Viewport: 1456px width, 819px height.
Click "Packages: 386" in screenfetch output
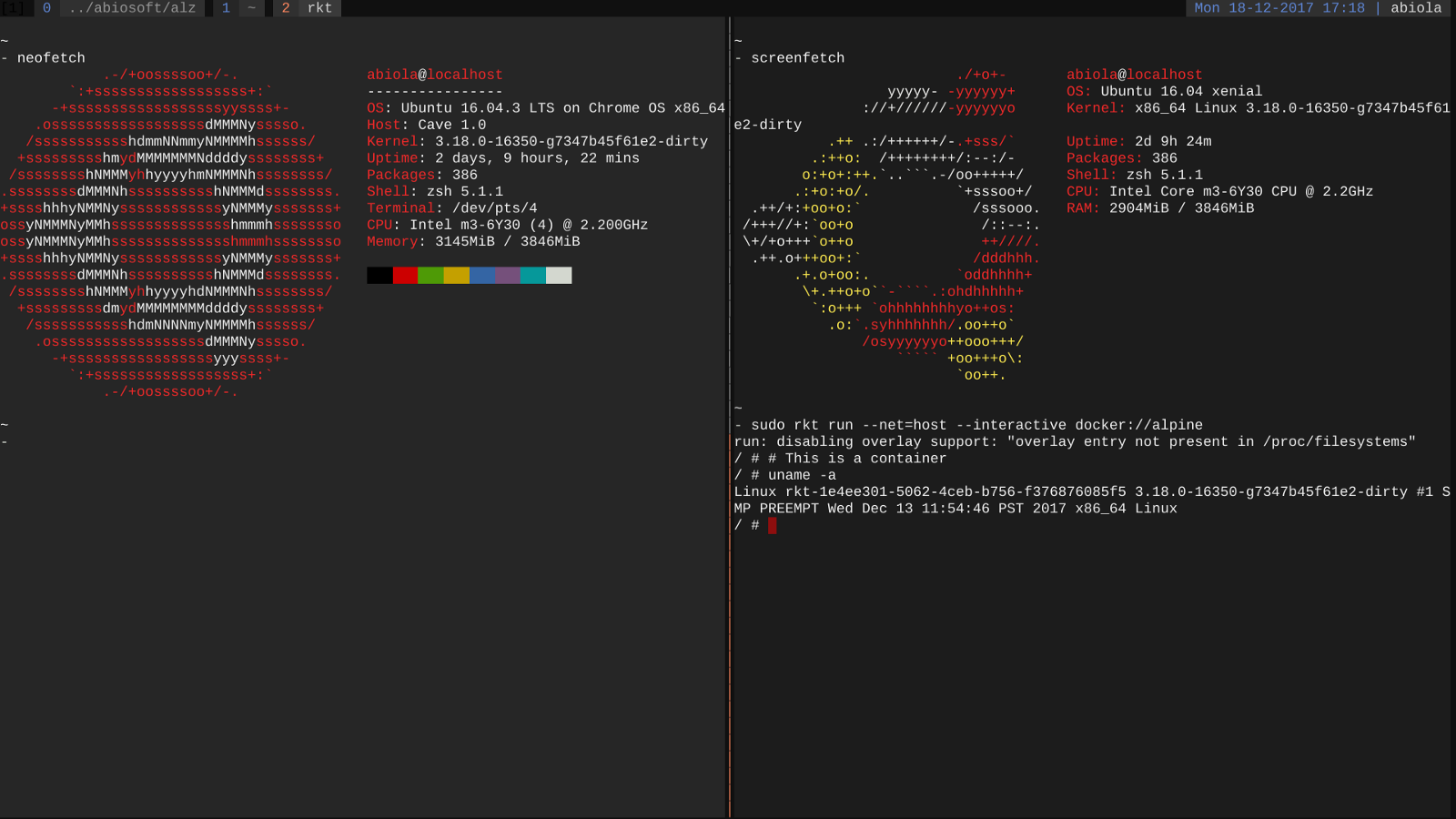(1122, 158)
